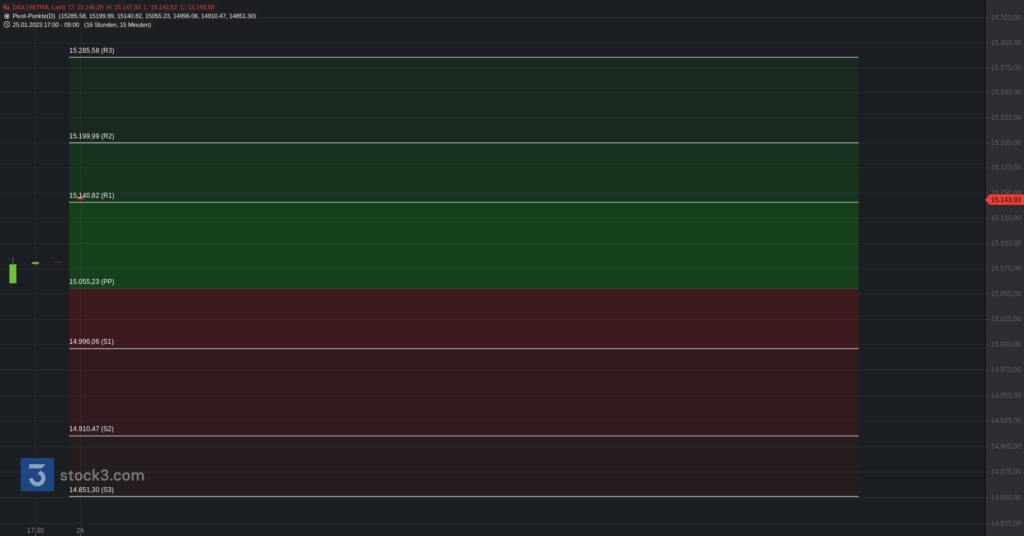This screenshot has height=536, width=1024.
Task: Click the candlestick icon beside DAX title
Action: click(x=7, y=7)
